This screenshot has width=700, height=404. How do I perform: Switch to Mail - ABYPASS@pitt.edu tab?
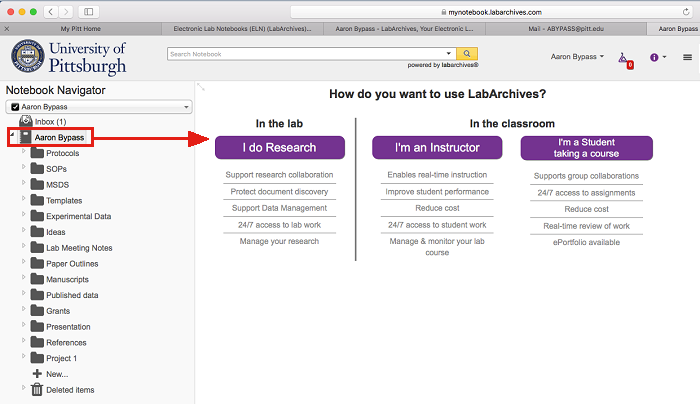(566, 29)
